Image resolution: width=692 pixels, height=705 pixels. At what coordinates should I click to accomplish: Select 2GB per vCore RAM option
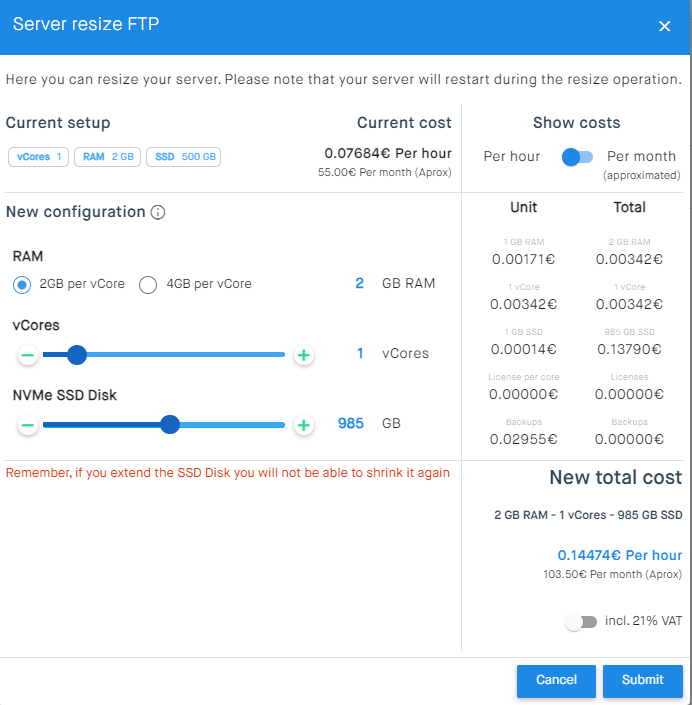[x=22, y=285]
